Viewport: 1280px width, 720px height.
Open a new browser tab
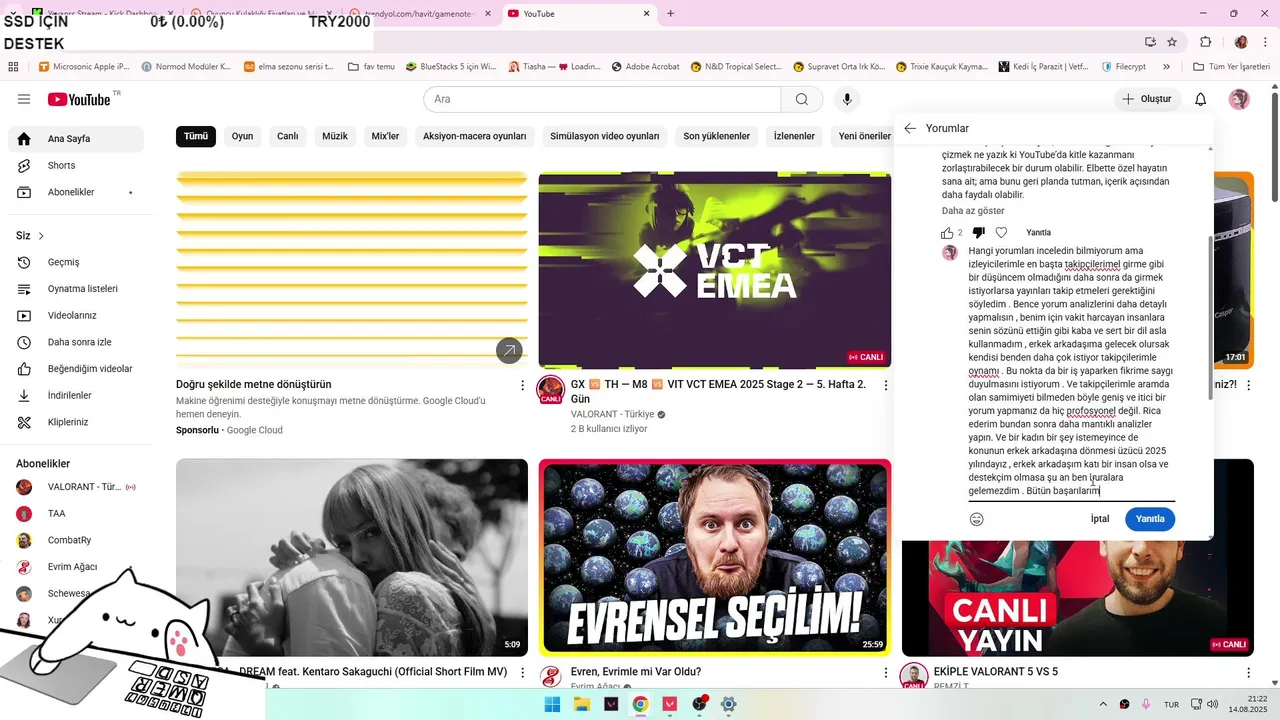point(670,13)
